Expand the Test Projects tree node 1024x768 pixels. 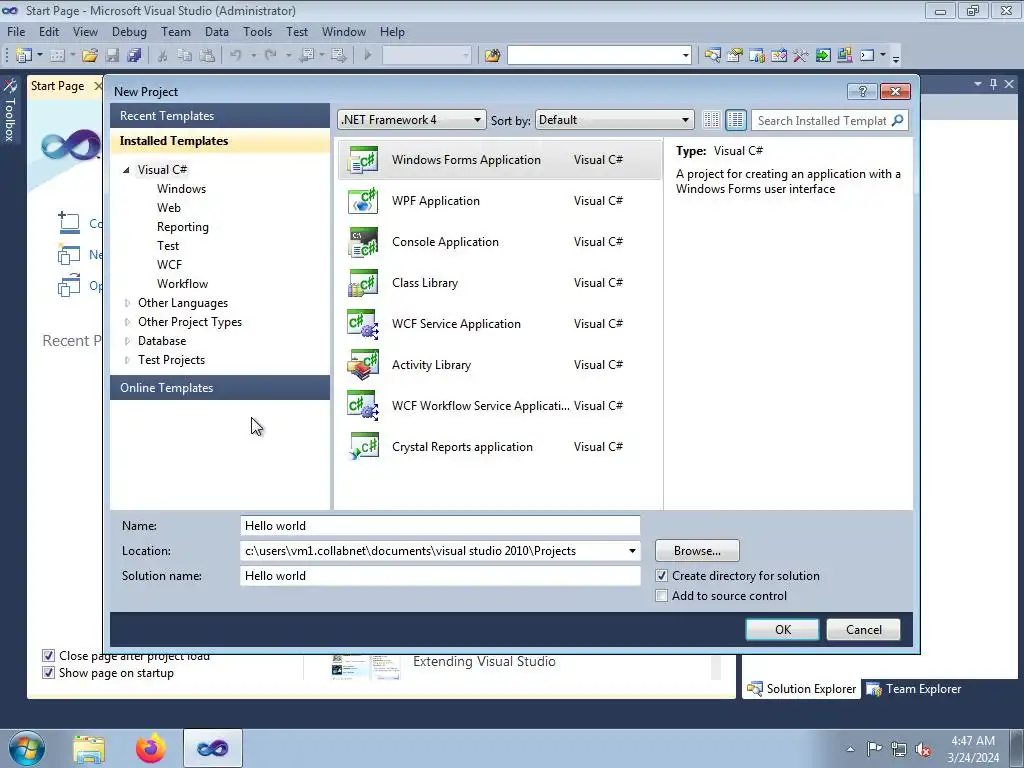click(127, 360)
